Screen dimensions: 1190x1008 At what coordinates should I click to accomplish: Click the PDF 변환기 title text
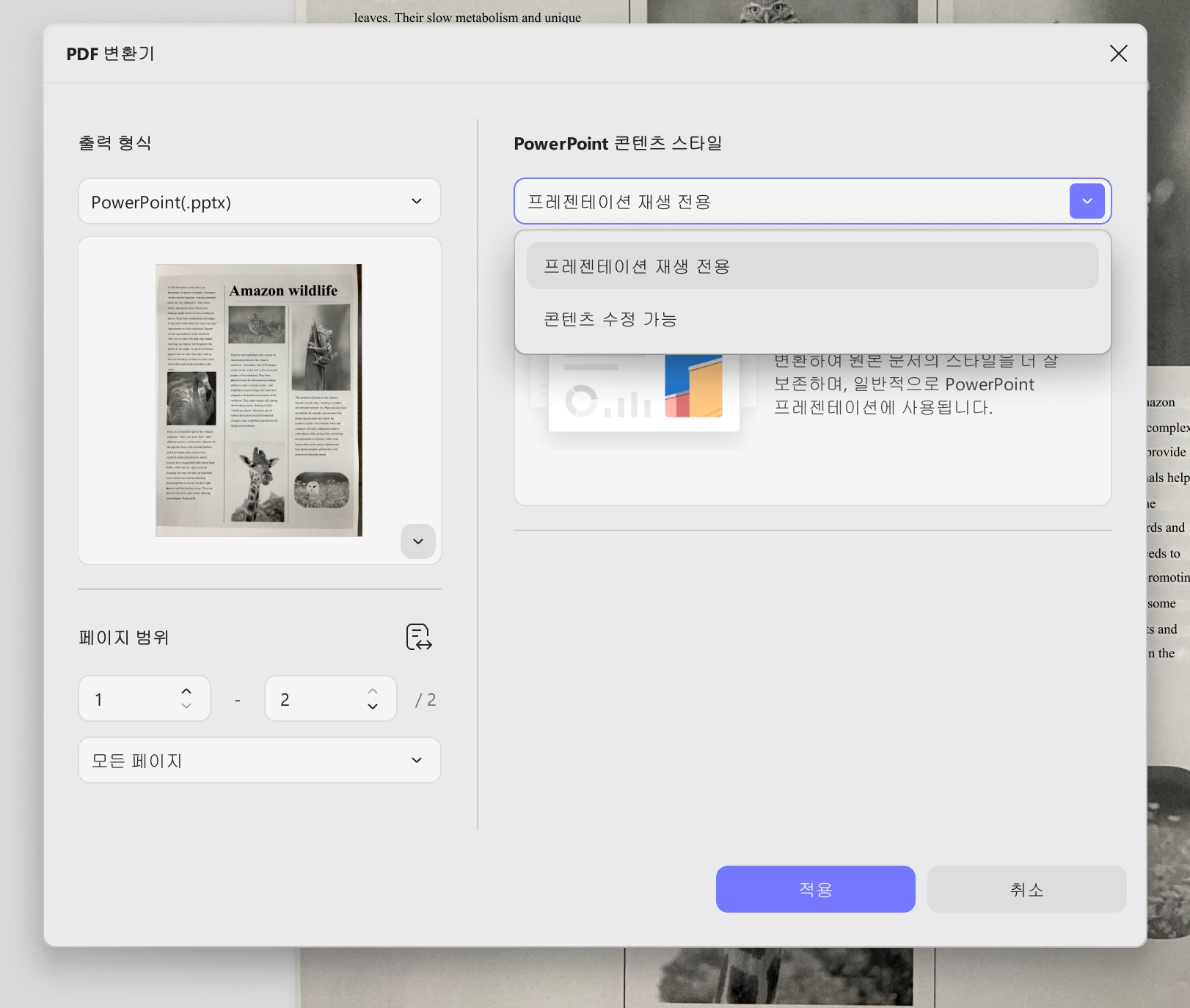click(110, 54)
